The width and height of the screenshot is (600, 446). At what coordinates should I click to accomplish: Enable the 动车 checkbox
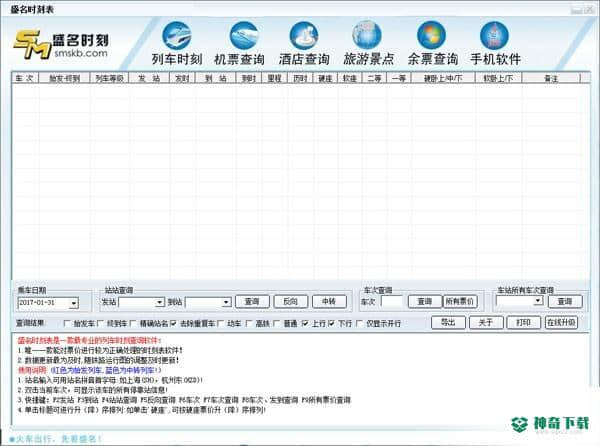(220, 324)
